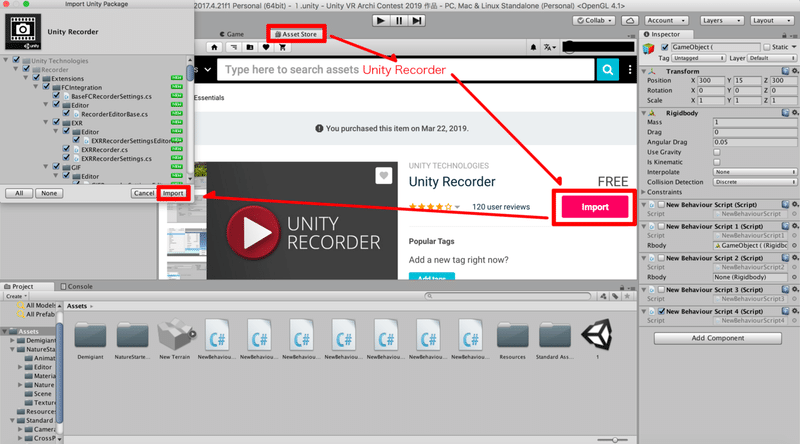The width and height of the screenshot is (800, 444).
Task: Click the pink Import button in Asset Store
Action: 595,207
